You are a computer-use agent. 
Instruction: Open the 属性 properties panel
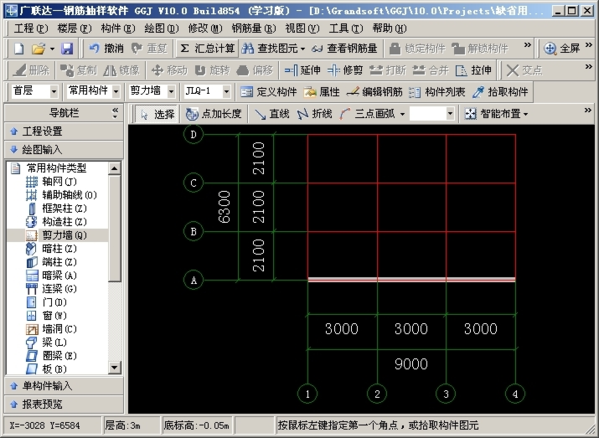point(321,92)
